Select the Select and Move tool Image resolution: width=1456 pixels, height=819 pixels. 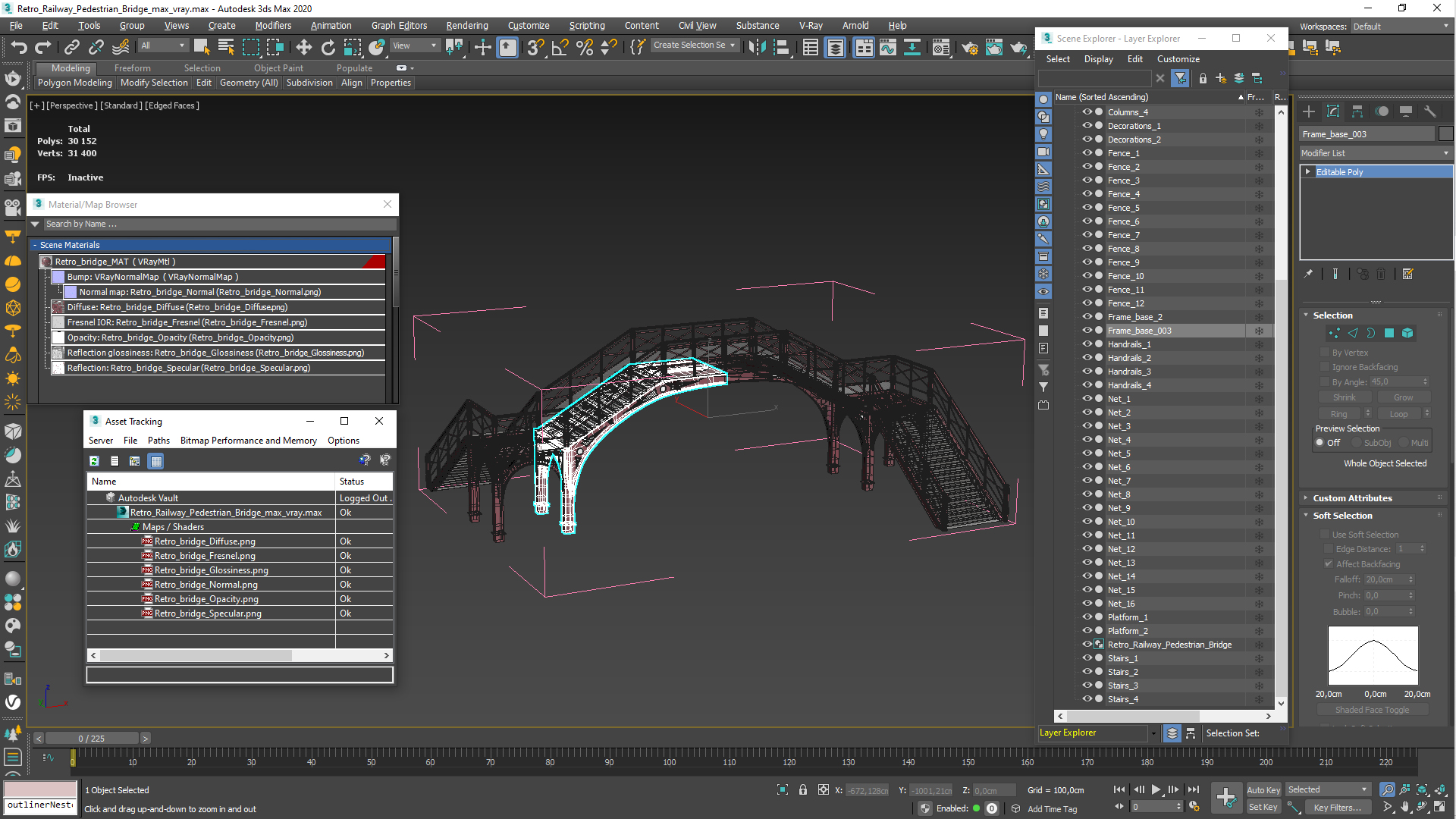(x=303, y=47)
